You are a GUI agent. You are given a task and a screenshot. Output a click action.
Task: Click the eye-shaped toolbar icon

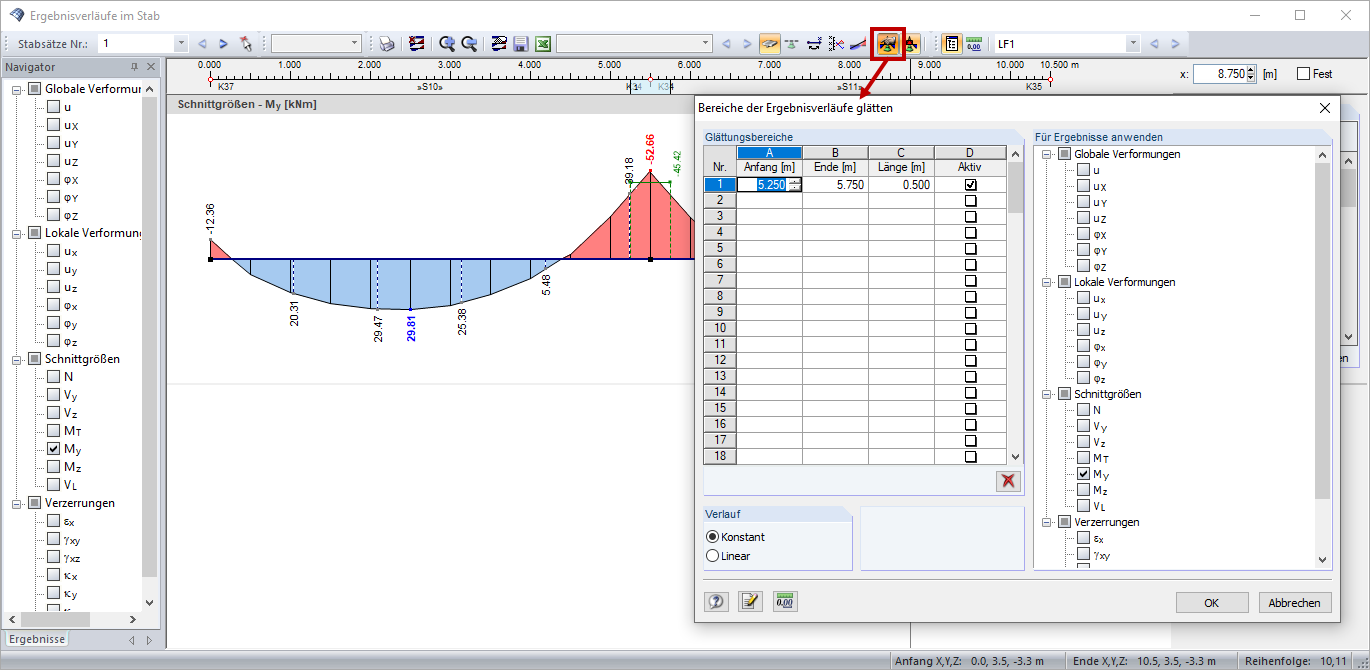[x=769, y=44]
